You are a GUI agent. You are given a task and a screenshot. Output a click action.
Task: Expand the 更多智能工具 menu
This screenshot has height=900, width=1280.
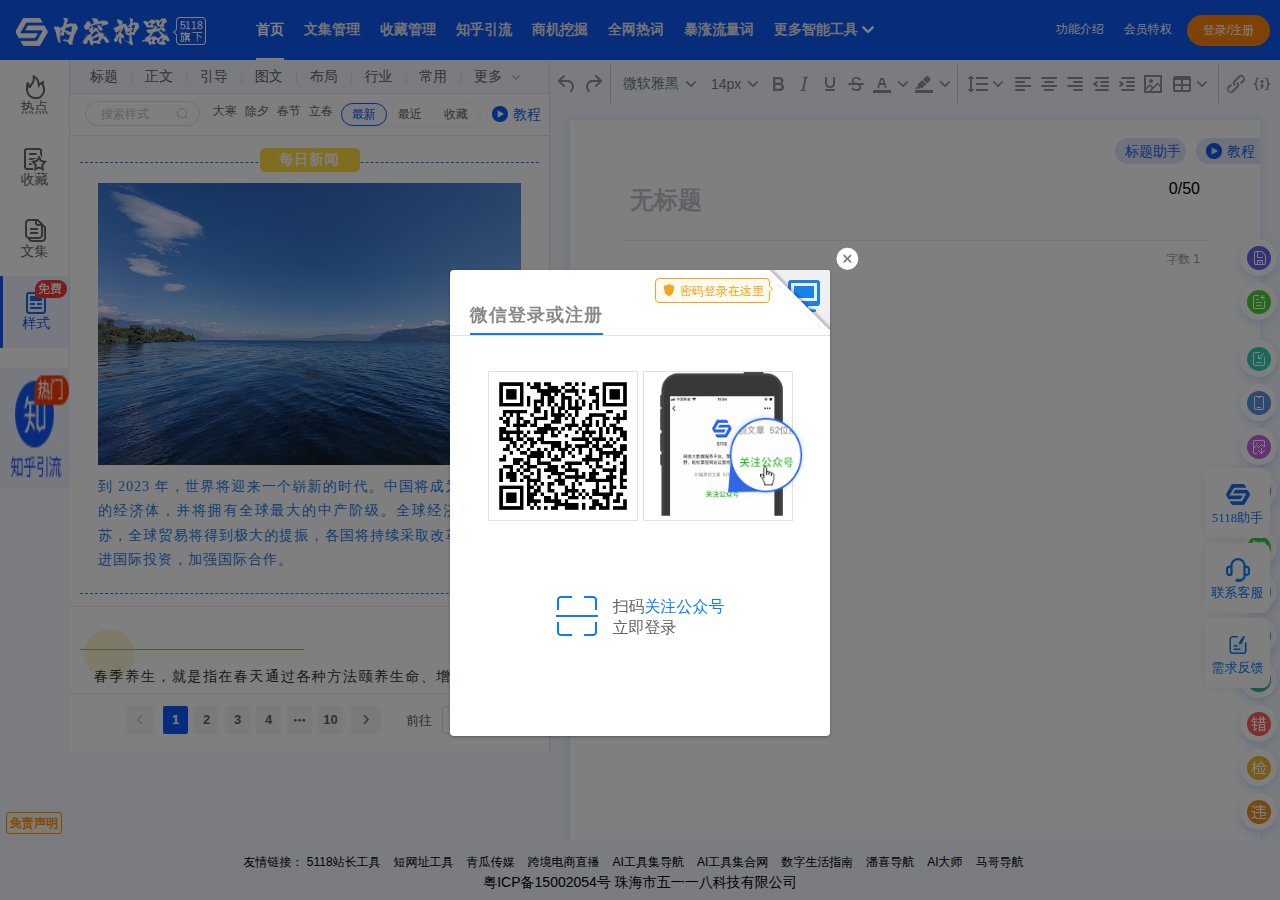click(x=824, y=30)
